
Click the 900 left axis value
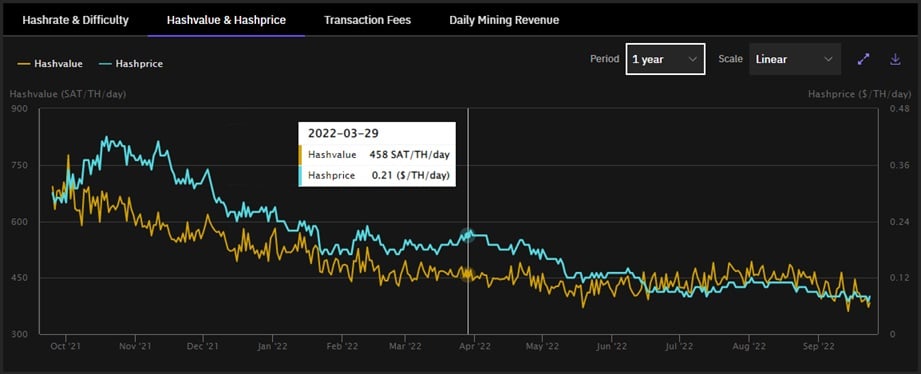tap(18, 109)
